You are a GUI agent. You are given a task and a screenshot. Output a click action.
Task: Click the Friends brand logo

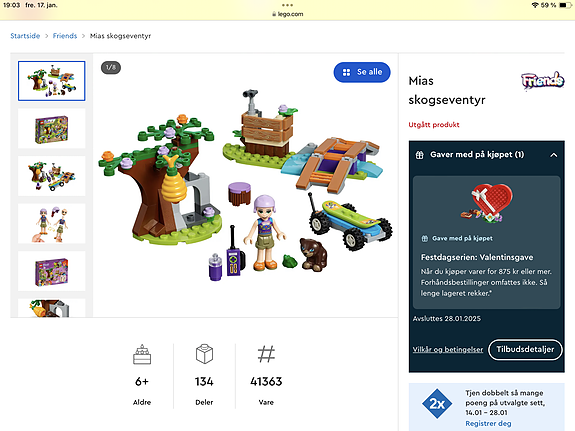point(542,81)
